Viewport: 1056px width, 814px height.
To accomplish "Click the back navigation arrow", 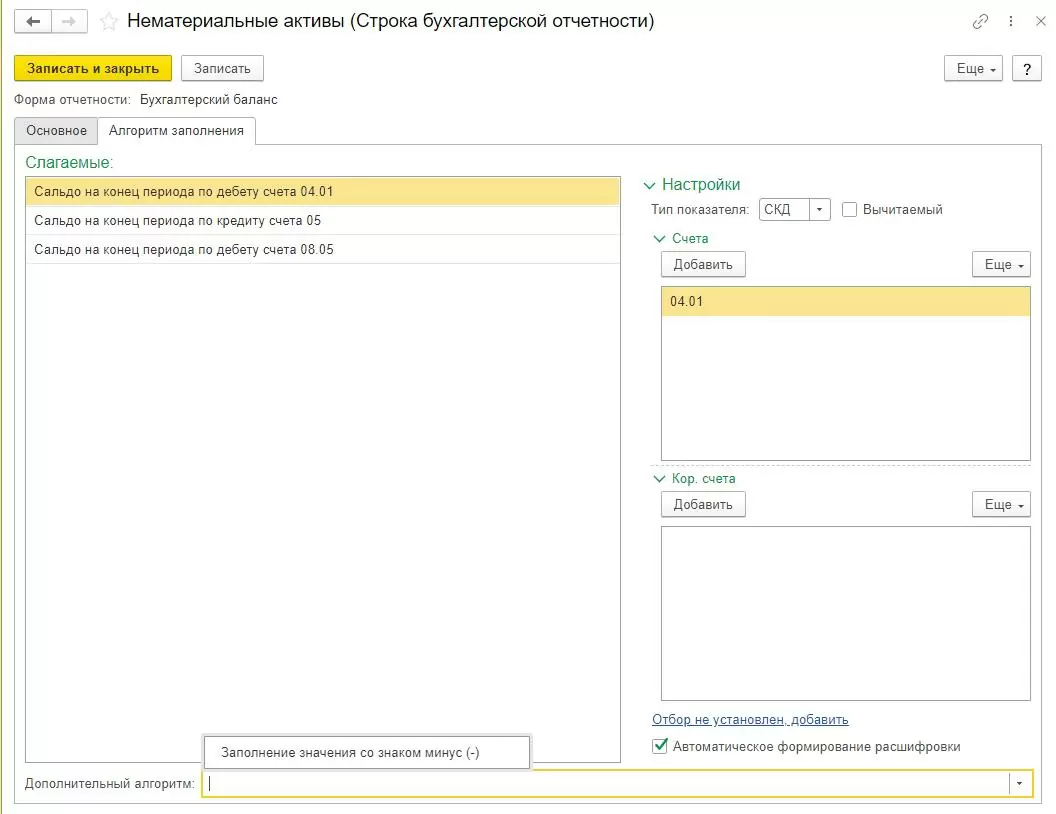I will tap(32, 21).
